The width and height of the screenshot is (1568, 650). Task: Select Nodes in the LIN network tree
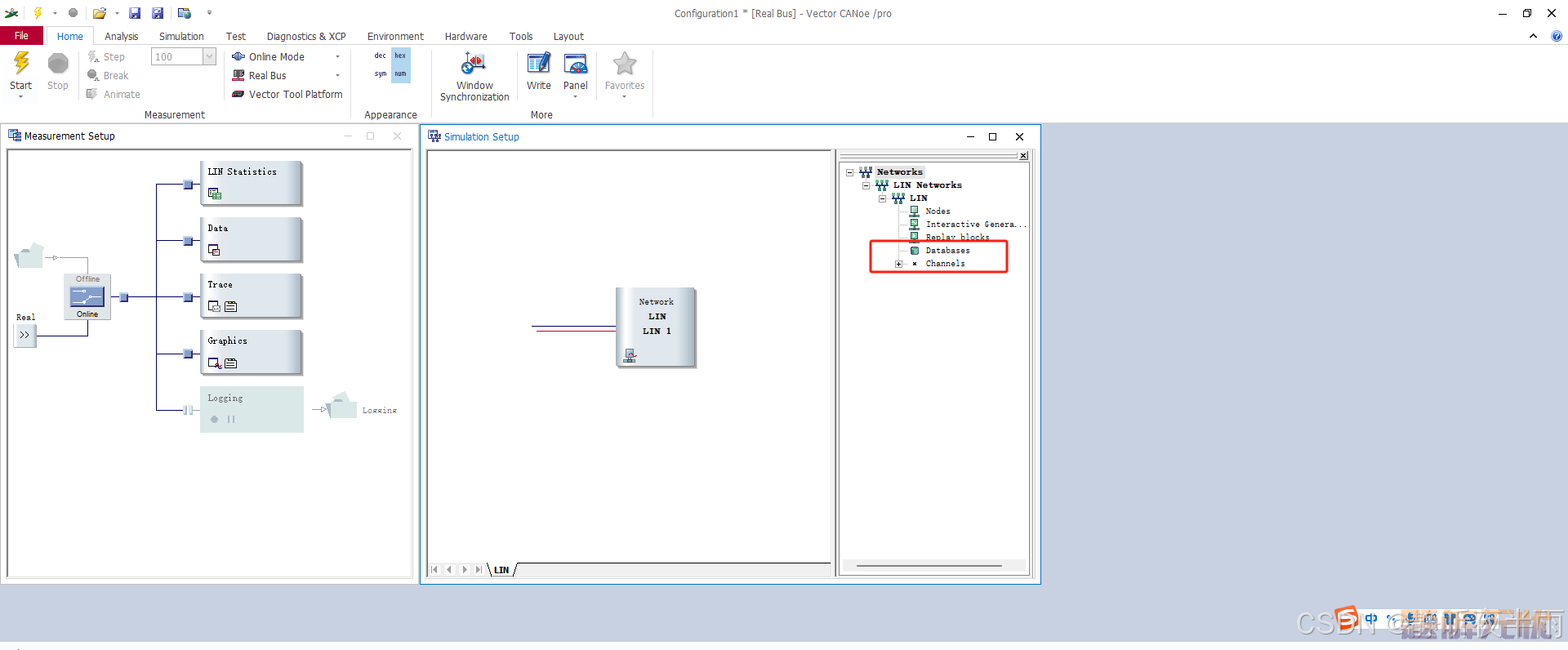938,211
